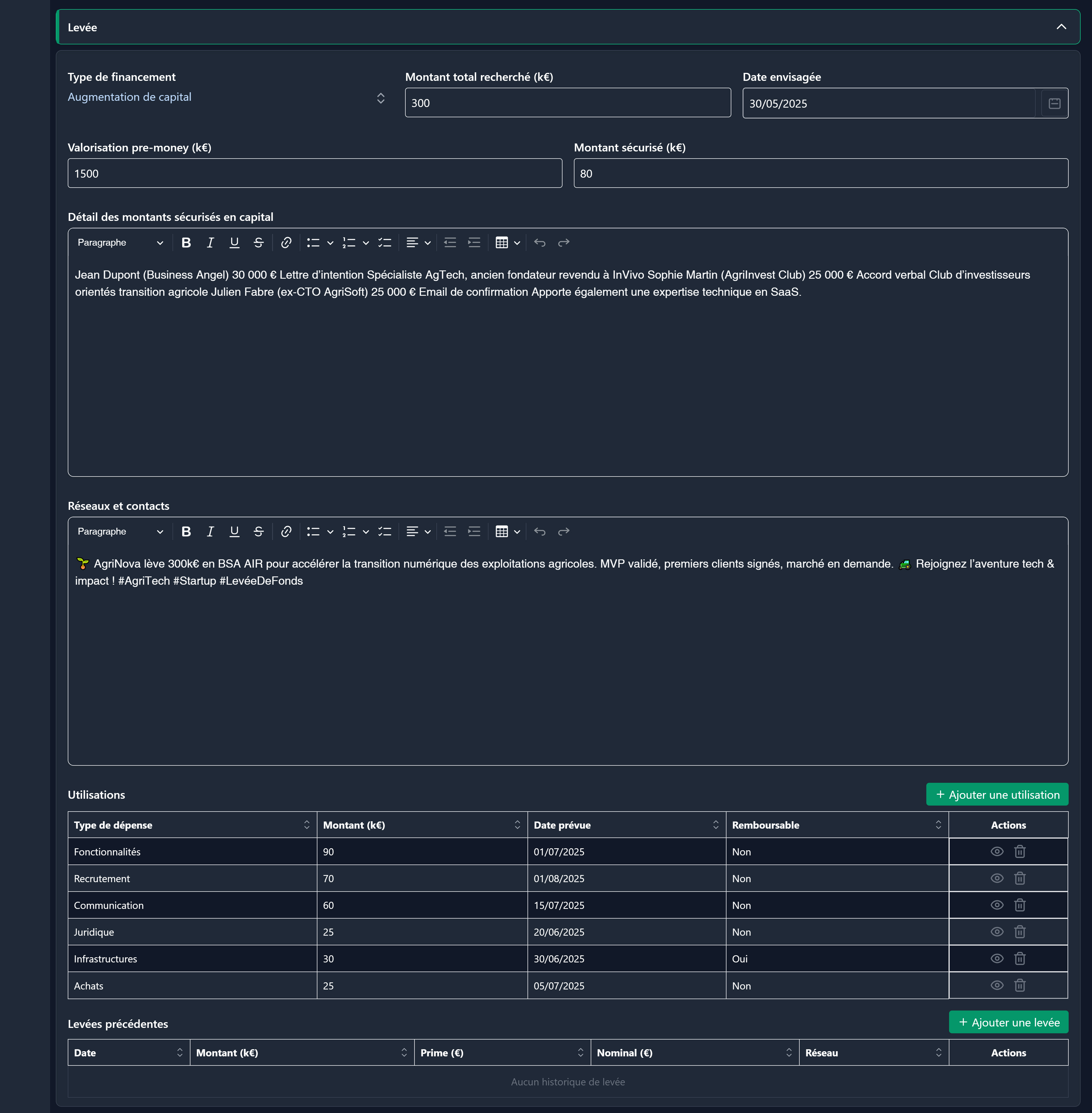Toggle to-do list in Réseaux et contacts editor
1092x1113 pixels.
384,531
